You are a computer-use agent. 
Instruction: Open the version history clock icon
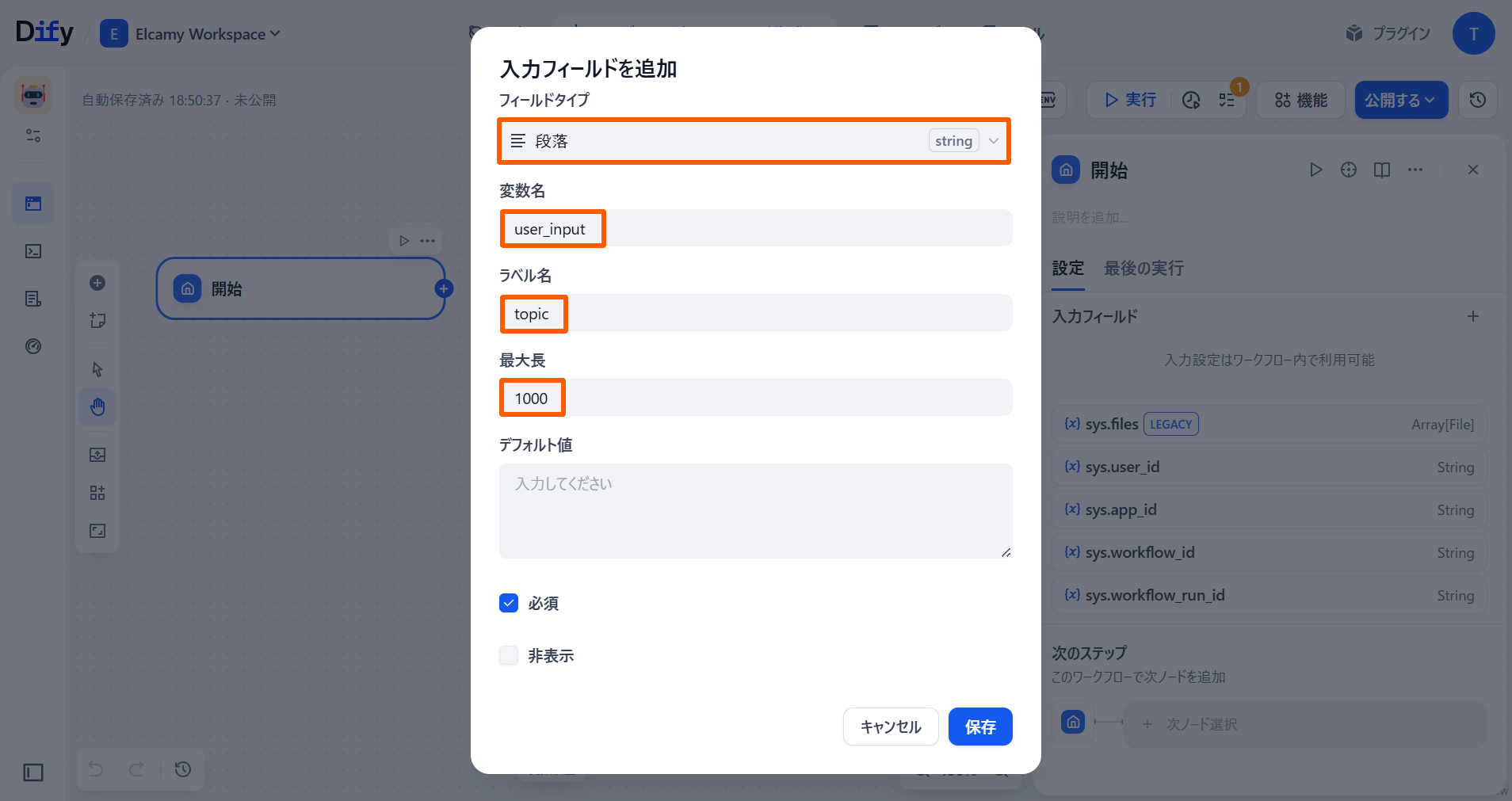1477,100
